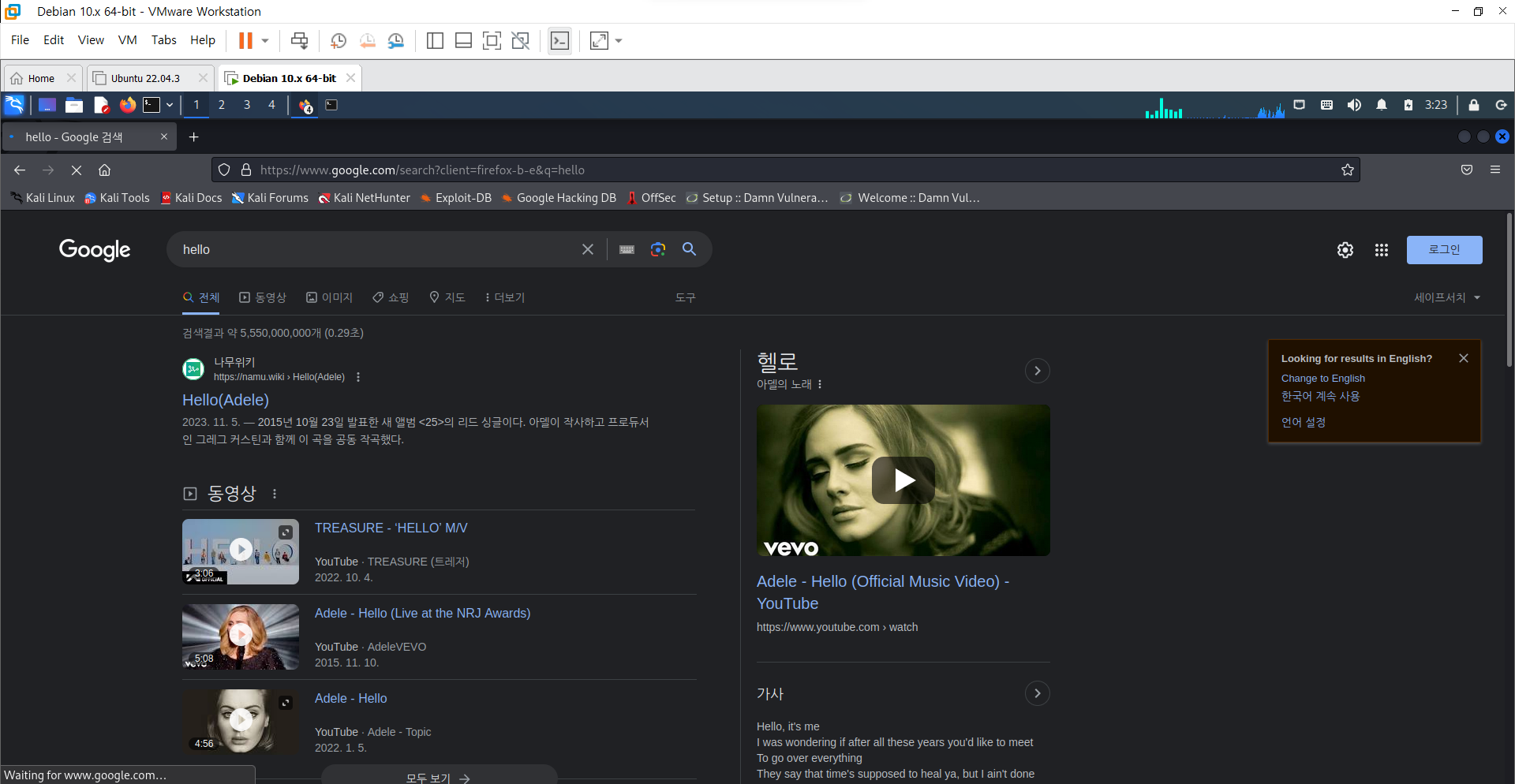1515x784 pixels.
Task: Expand the 가사 lyrics section arrow
Action: (1038, 693)
